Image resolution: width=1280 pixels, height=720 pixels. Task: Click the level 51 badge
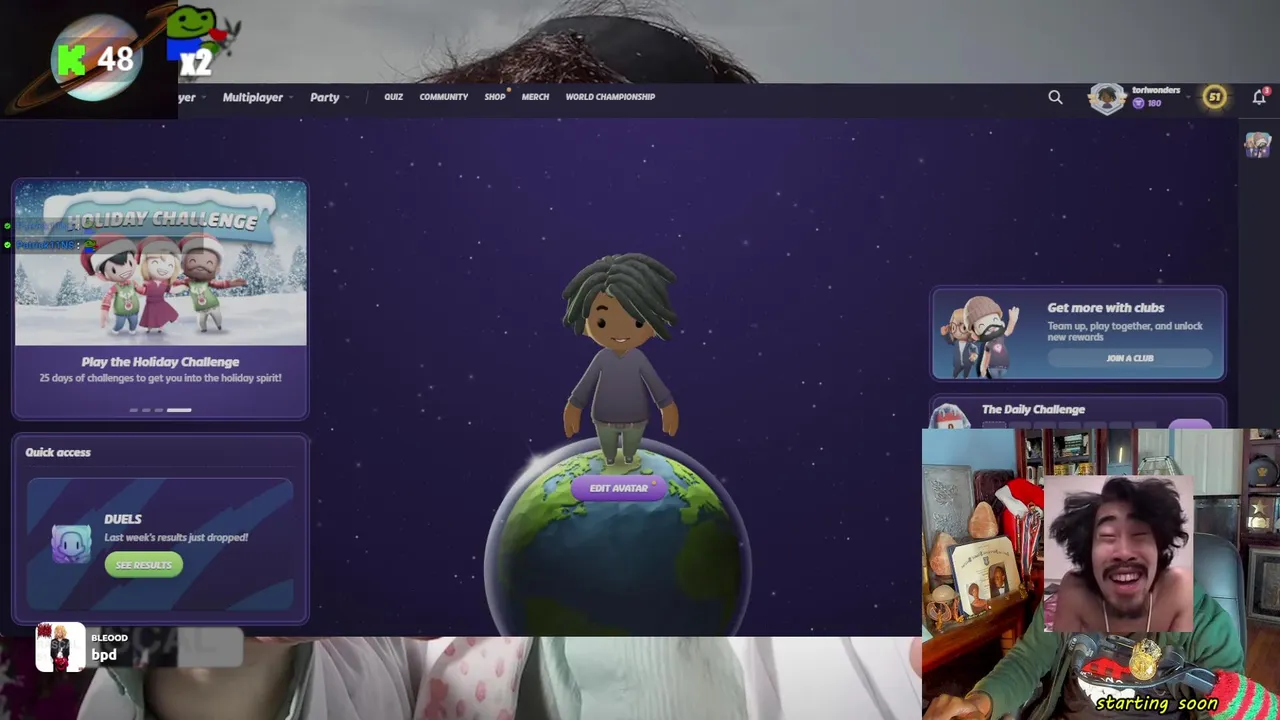tap(1214, 97)
